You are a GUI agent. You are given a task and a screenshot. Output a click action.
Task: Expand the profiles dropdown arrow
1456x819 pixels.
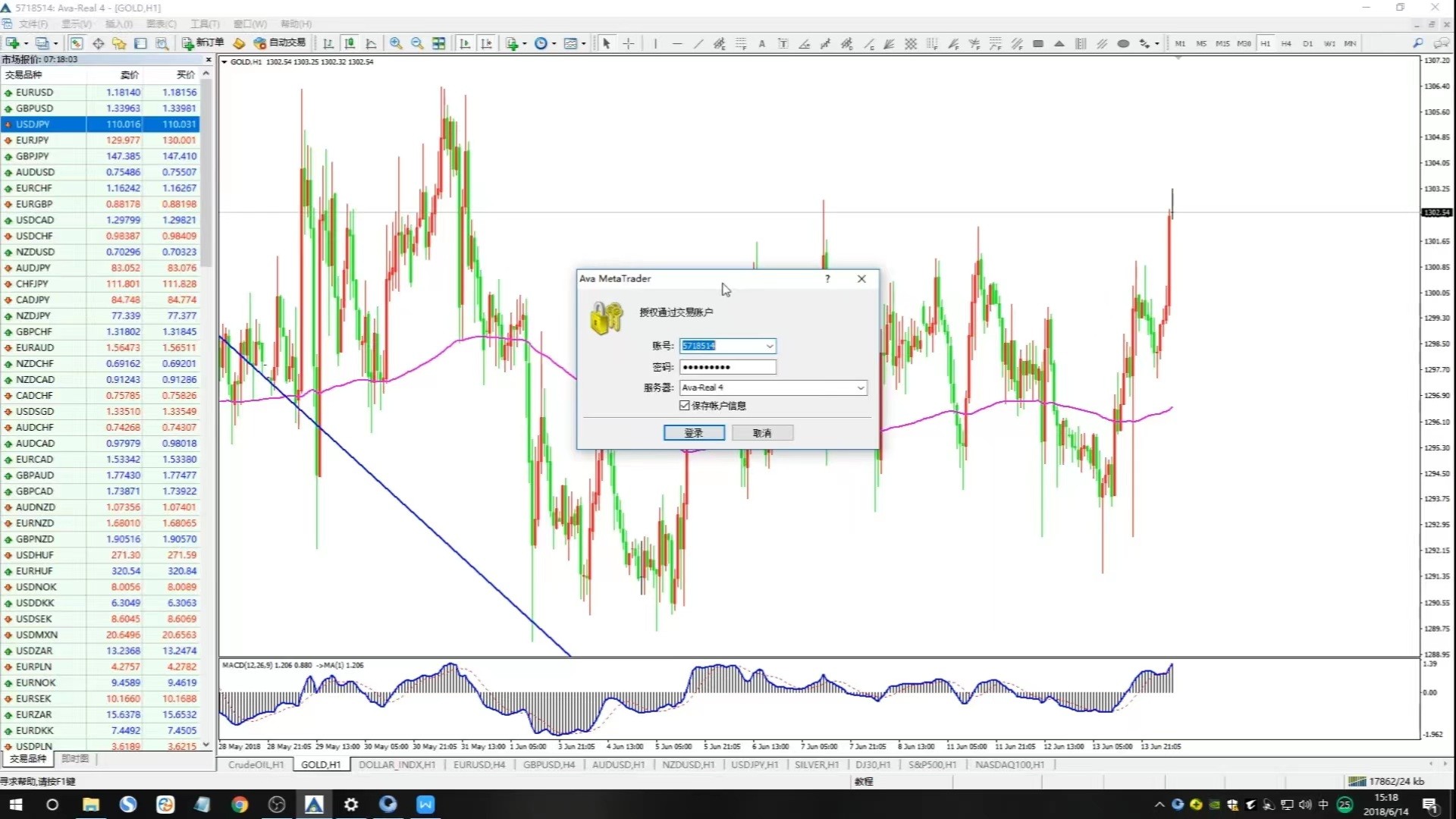[x=55, y=43]
